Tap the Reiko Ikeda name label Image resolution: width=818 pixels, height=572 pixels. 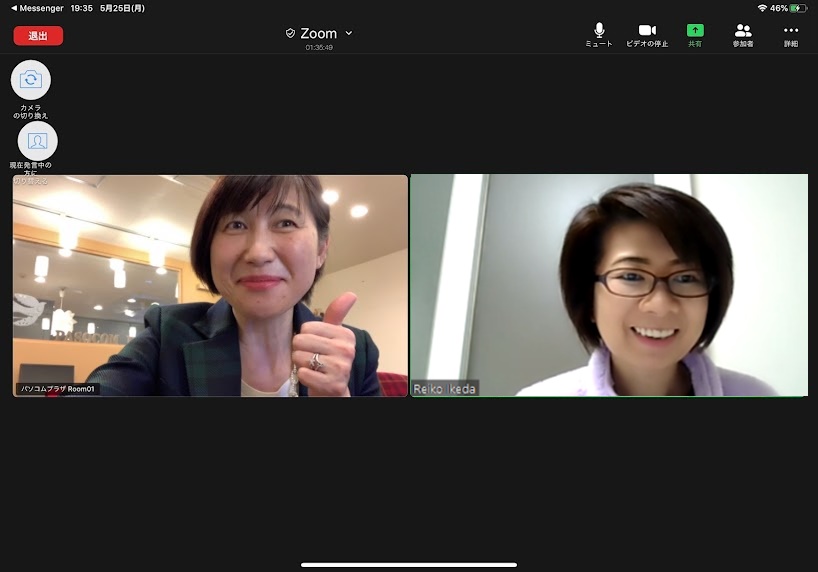[444, 389]
